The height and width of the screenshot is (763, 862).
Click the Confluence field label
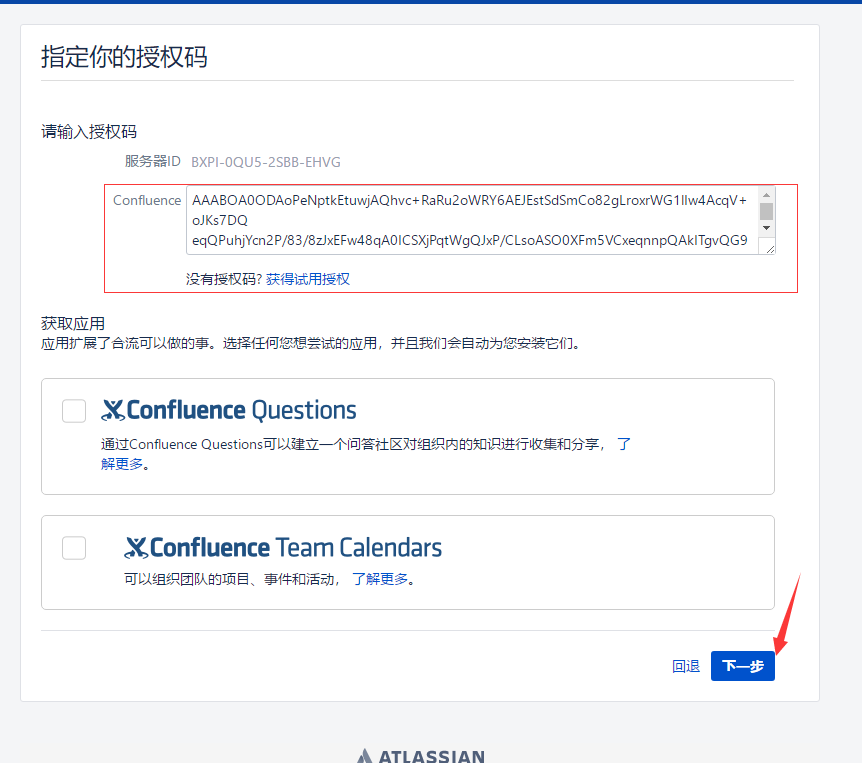[x=147, y=200]
